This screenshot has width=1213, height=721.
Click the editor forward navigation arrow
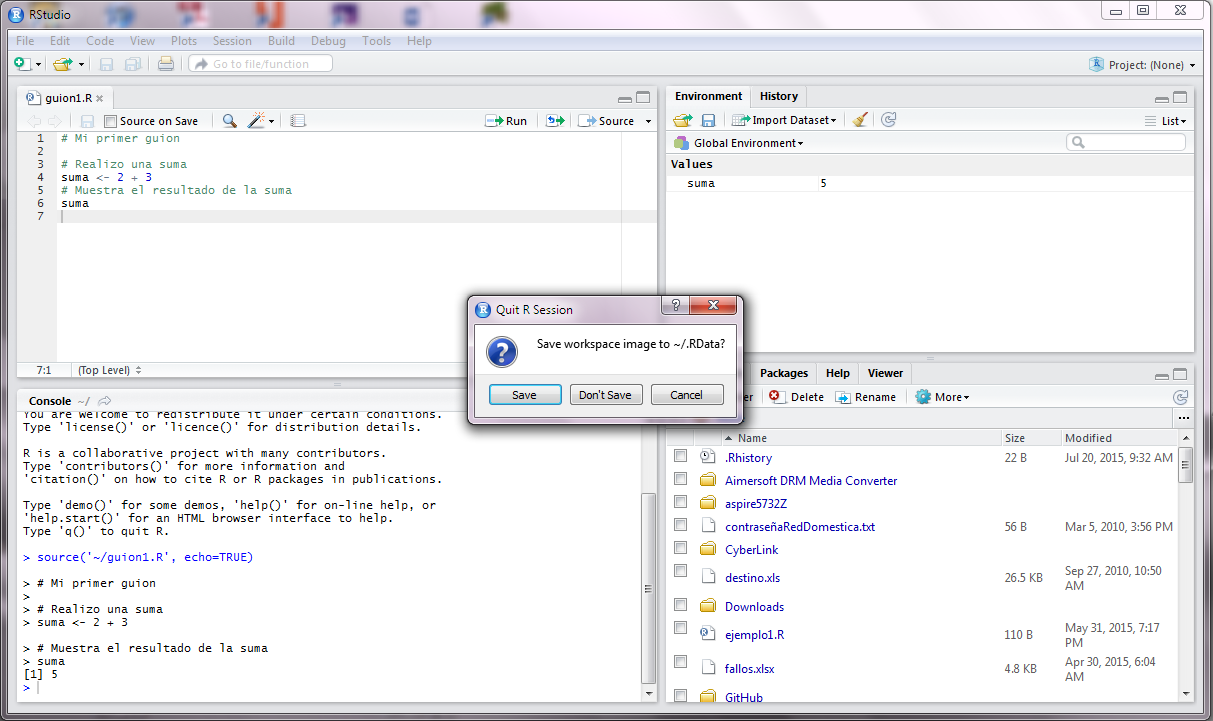[x=56, y=121]
